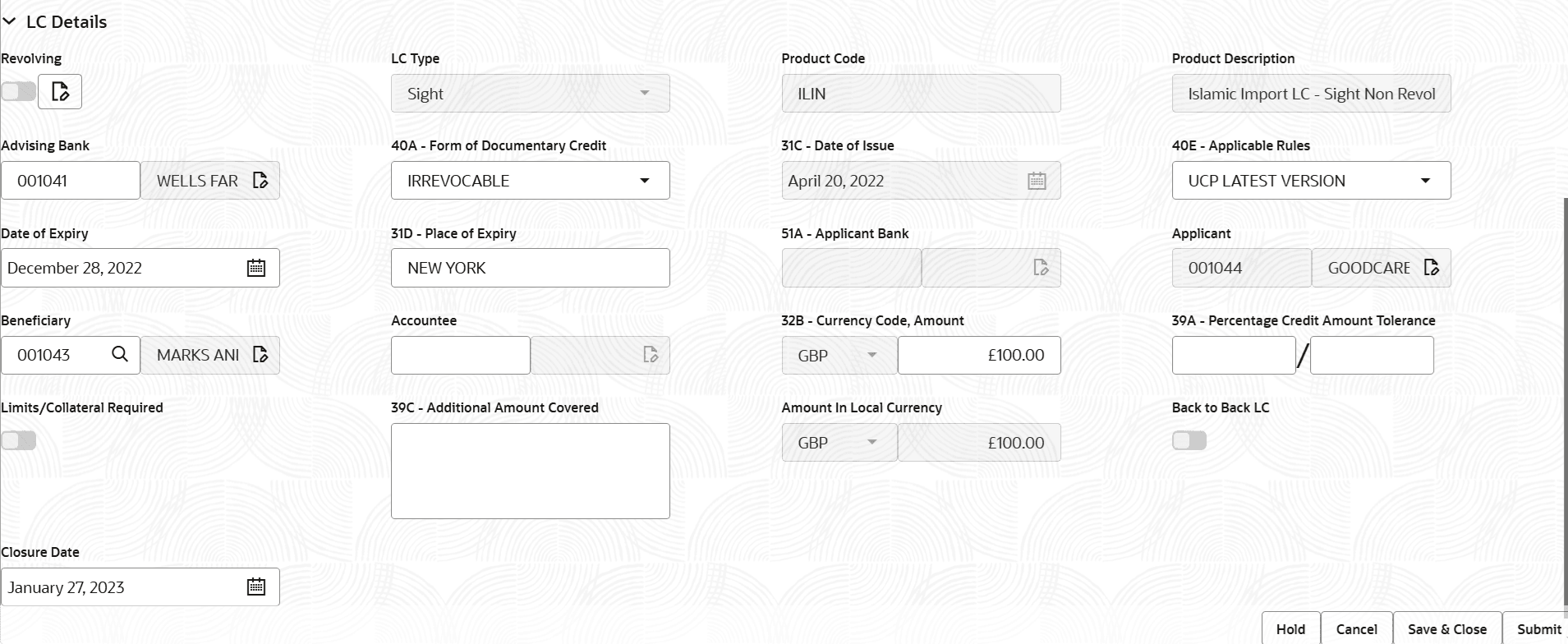
Task: Open MARKS ANI beneficiary details icon
Action: click(x=261, y=355)
